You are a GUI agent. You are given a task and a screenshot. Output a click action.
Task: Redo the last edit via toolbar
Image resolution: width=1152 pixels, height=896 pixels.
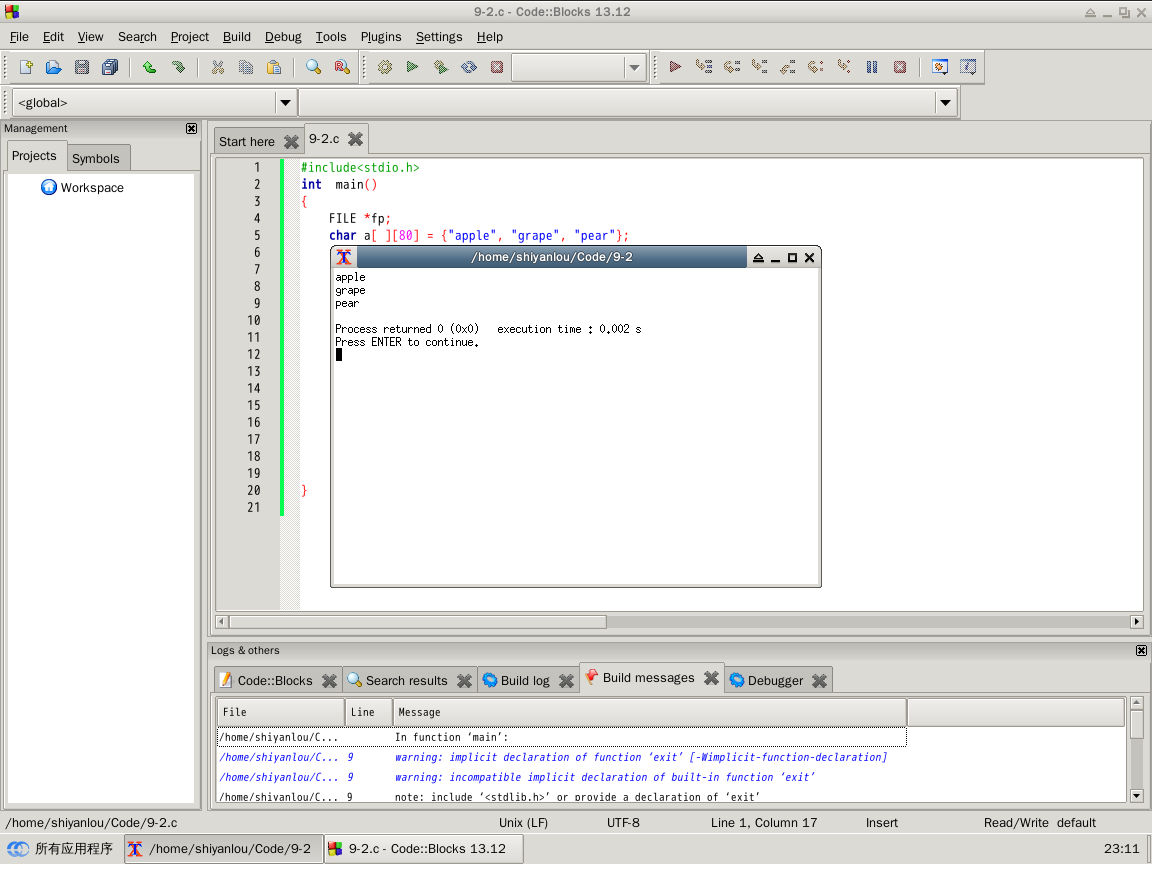coord(178,67)
